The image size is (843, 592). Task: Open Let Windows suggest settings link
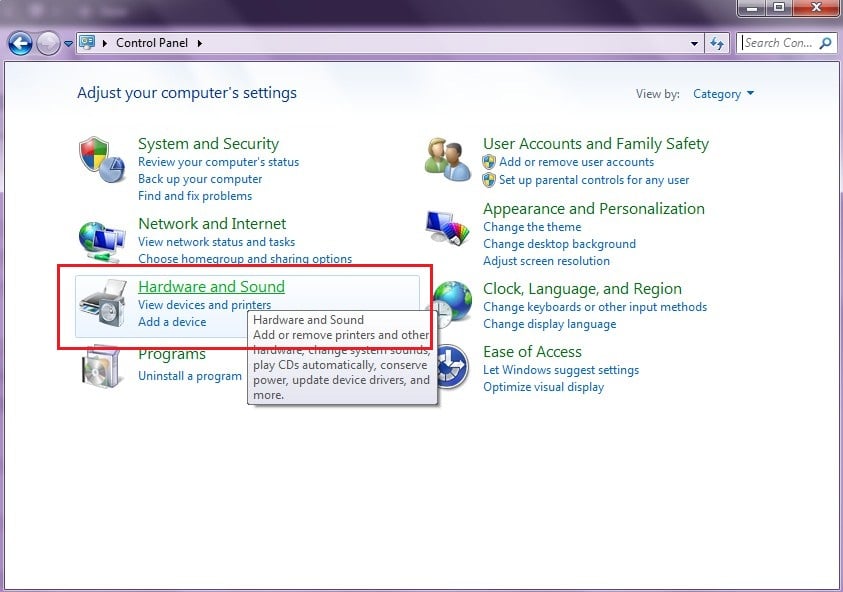pos(561,370)
